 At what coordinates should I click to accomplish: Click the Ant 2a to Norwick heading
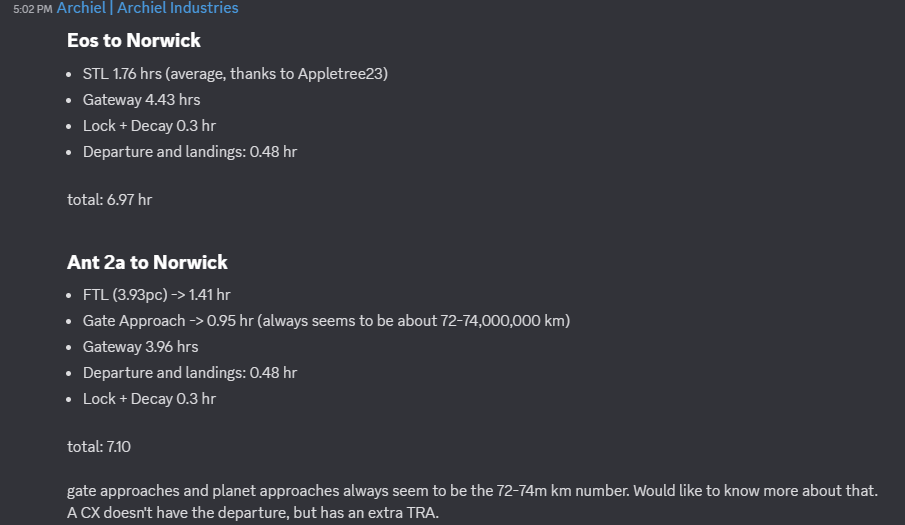147,263
